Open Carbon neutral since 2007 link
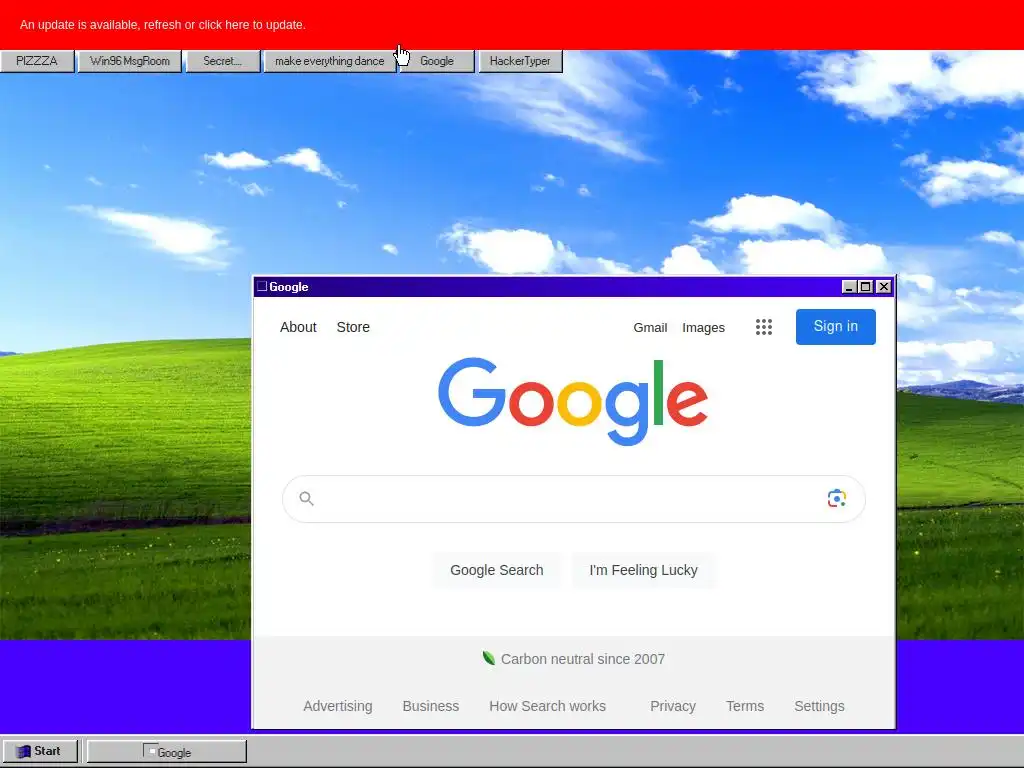The width and height of the screenshot is (1024, 768). click(583, 659)
